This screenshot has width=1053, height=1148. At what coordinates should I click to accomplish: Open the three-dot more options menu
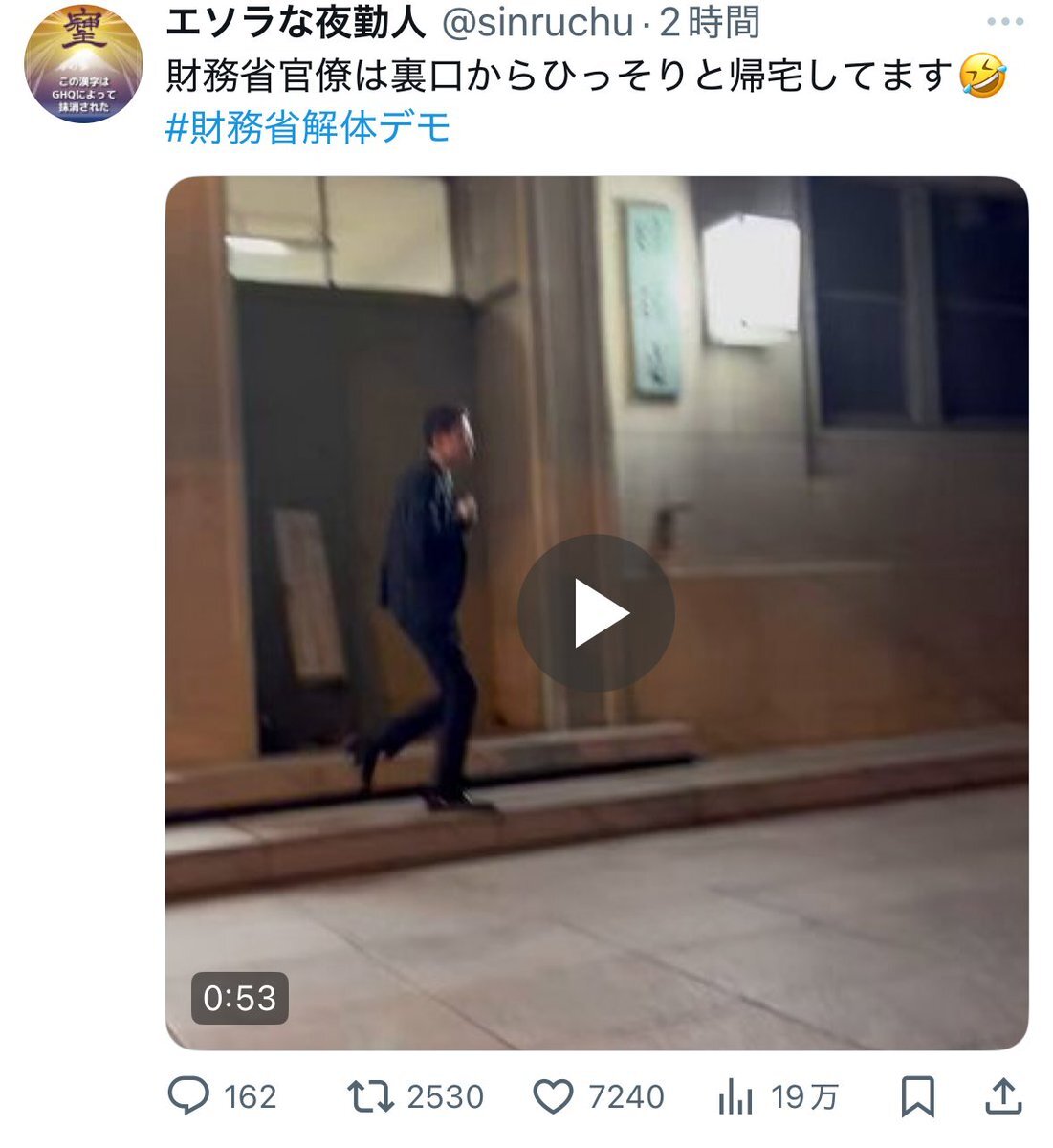click(x=1005, y=22)
